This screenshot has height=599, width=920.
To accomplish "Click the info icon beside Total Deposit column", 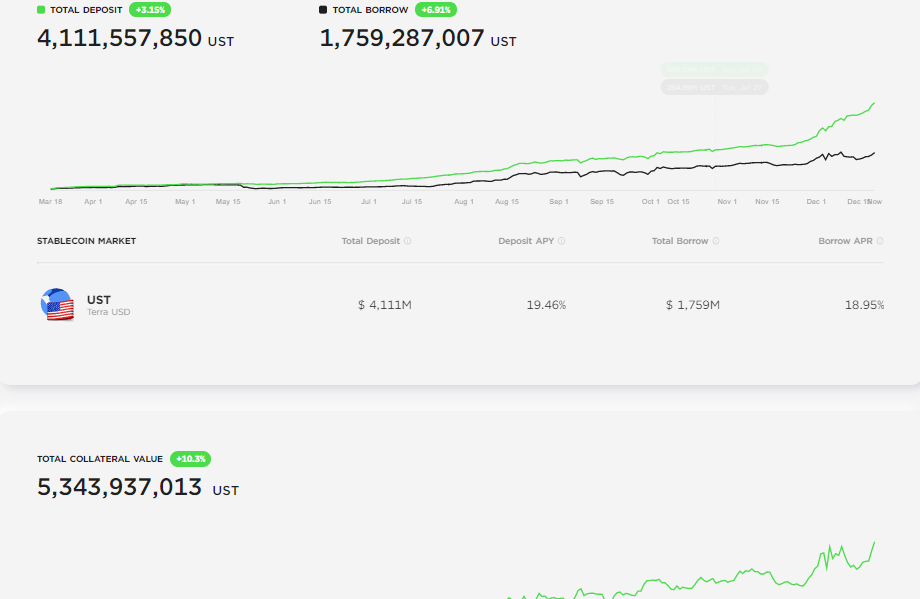I will pyautogui.click(x=408, y=241).
